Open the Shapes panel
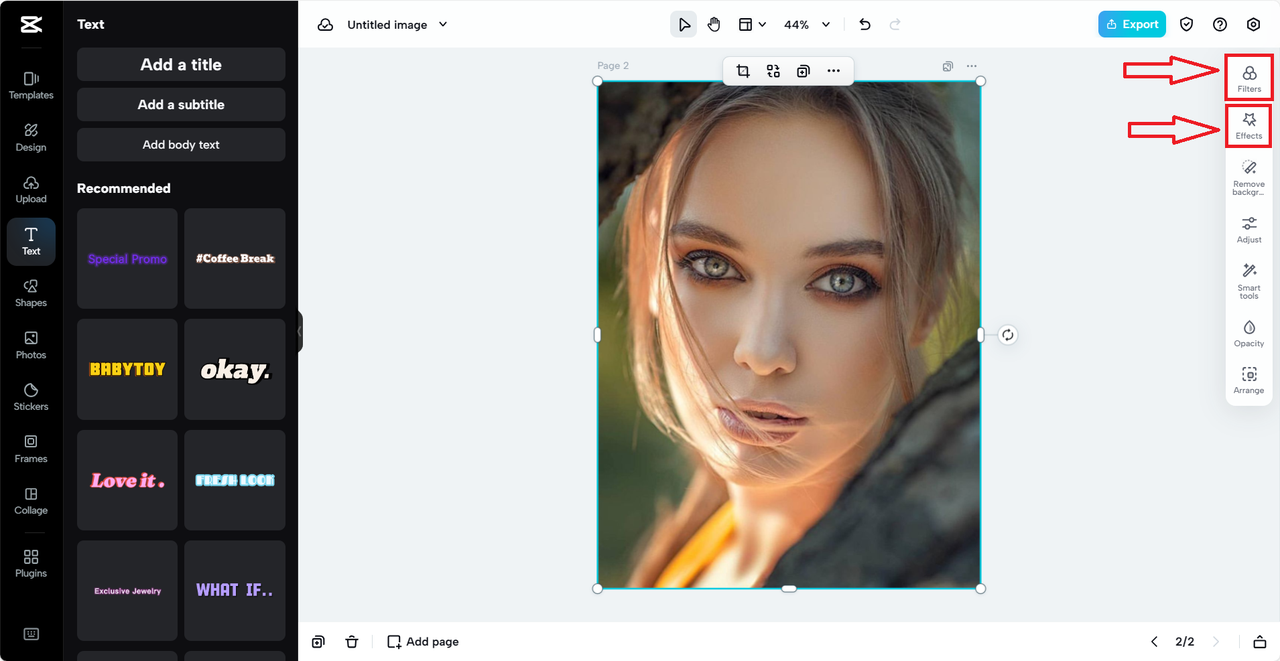Viewport: 1280px width, 661px height. (x=31, y=293)
